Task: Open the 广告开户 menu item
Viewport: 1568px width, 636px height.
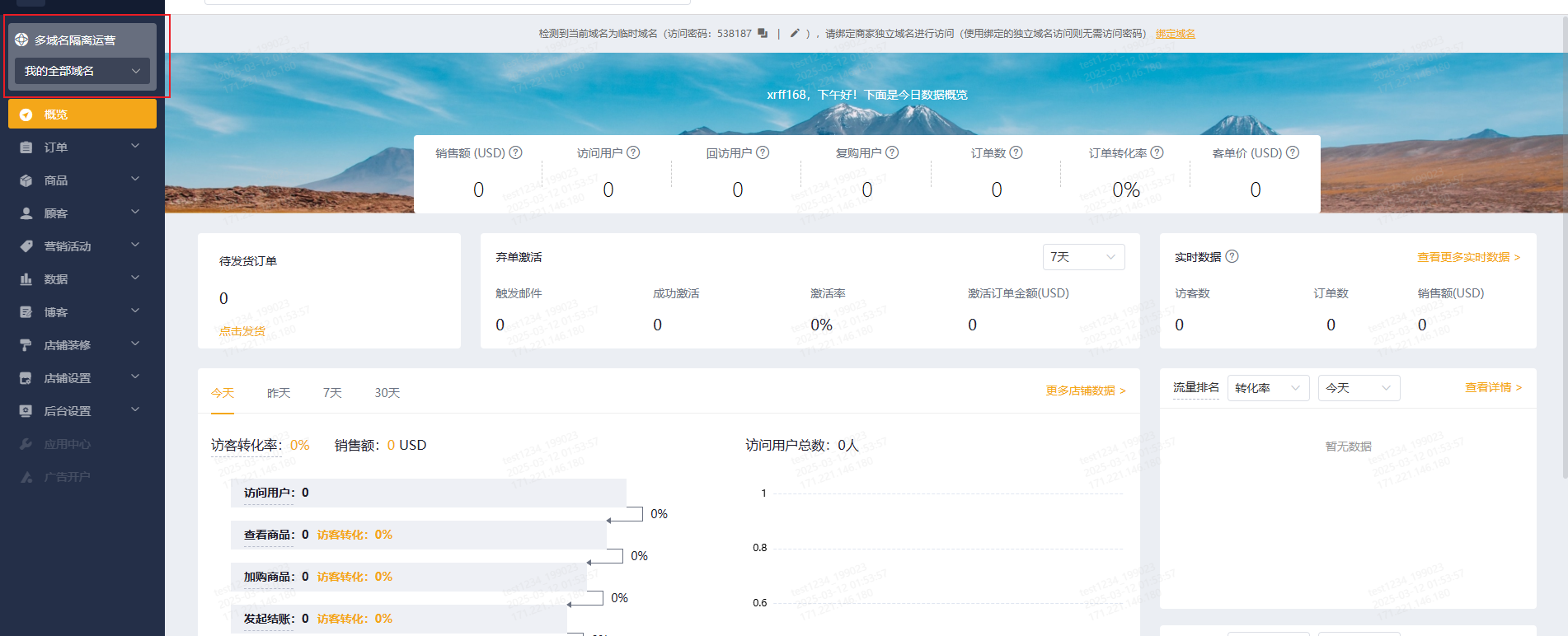Action: (82, 477)
